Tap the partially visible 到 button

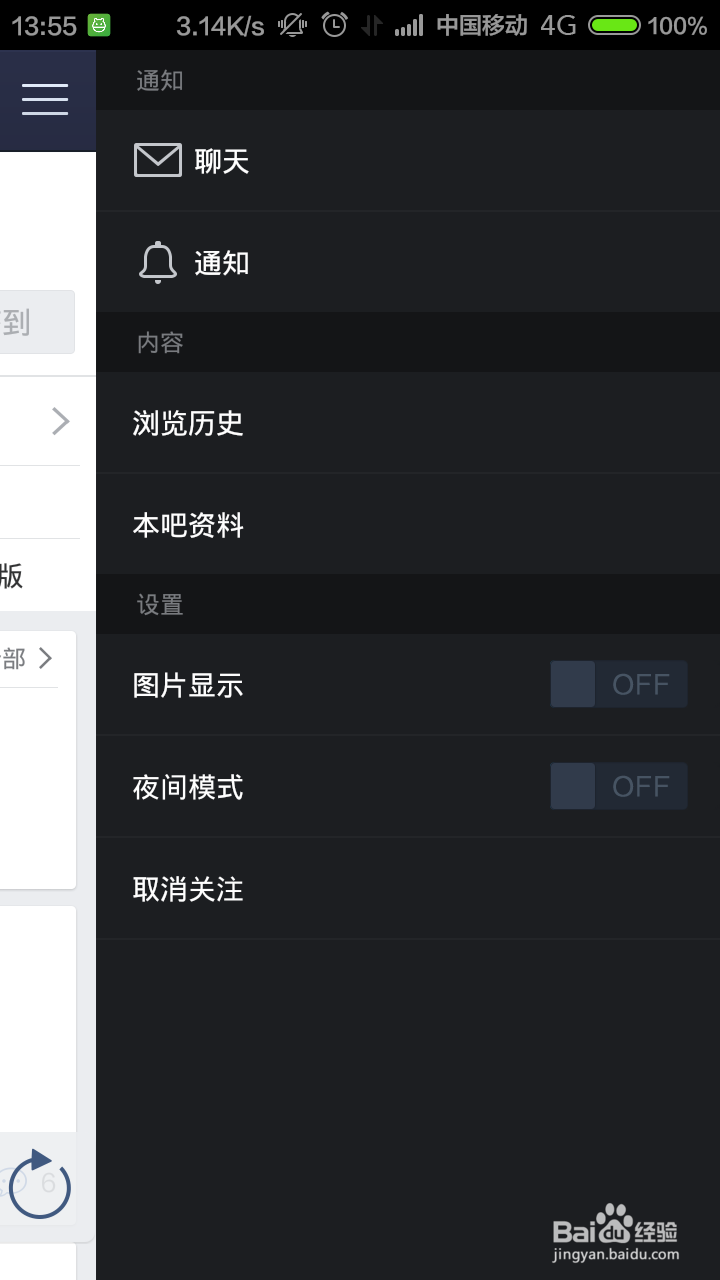(37, 322)
